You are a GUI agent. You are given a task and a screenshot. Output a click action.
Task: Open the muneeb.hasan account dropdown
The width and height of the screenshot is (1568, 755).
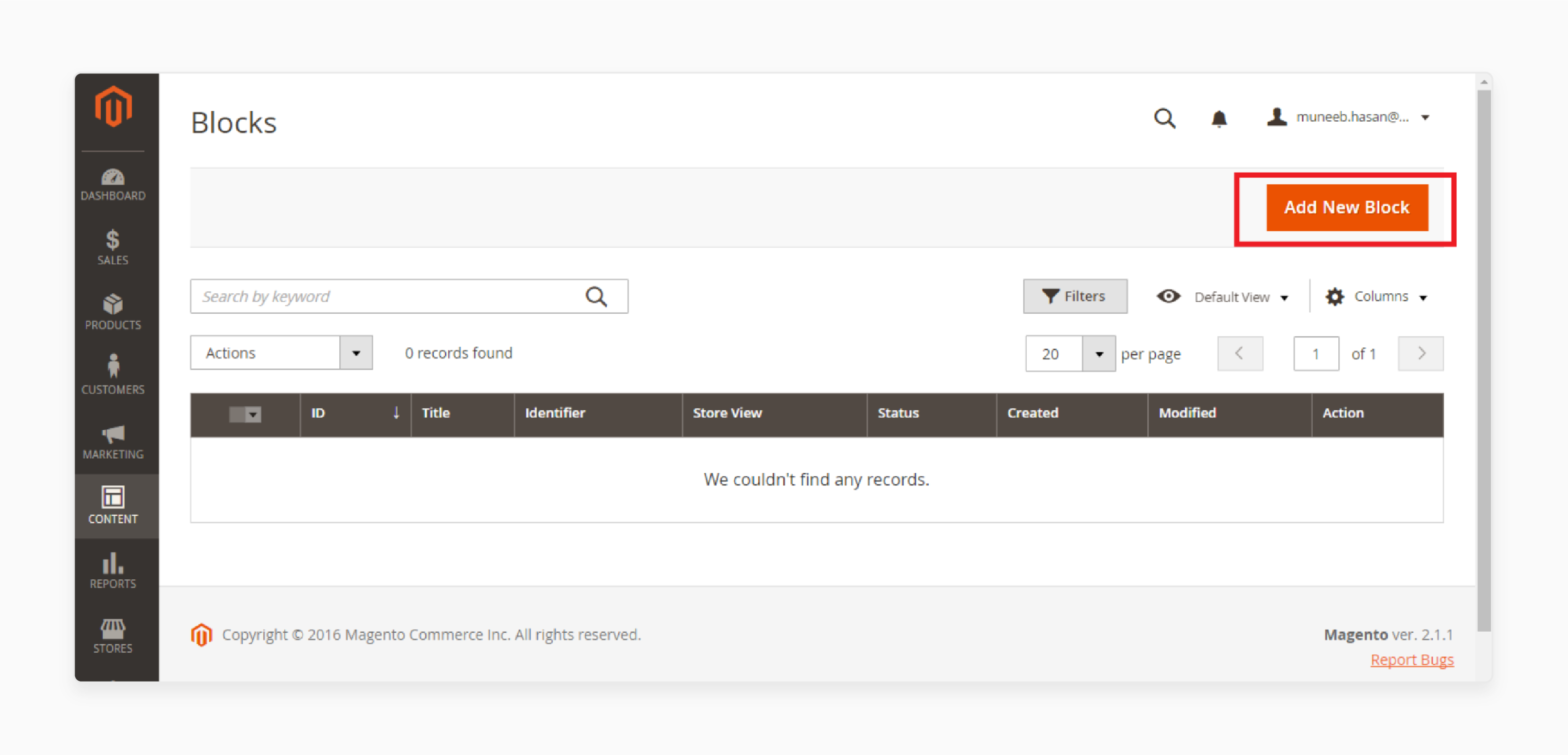click(1349, 117)
